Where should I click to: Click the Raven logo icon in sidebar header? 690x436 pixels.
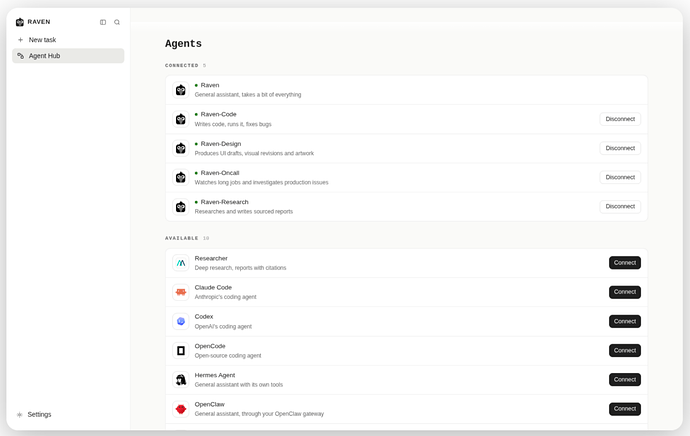[20, 22]
